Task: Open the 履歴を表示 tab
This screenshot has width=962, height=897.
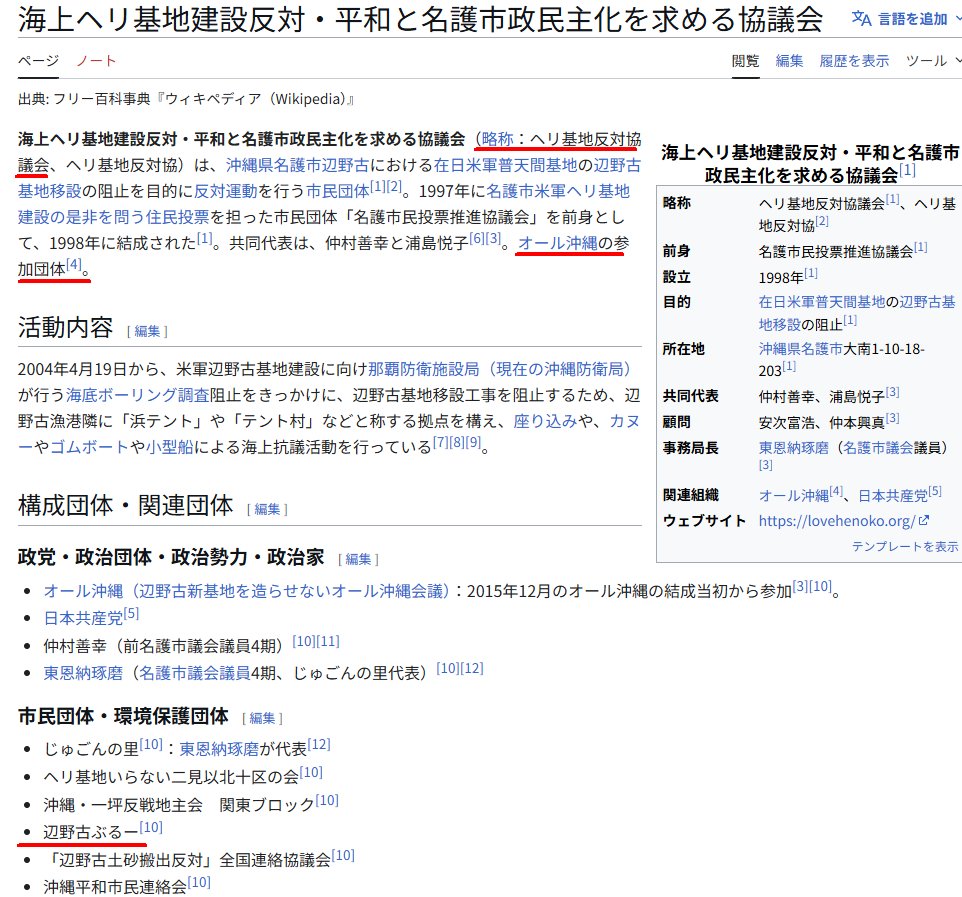Action: [x=854, y=61]
